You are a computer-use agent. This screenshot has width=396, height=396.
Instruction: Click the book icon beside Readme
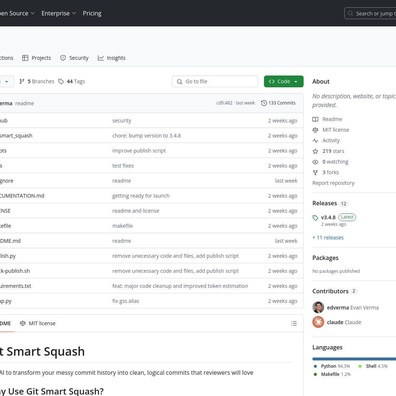click(315, 119)
